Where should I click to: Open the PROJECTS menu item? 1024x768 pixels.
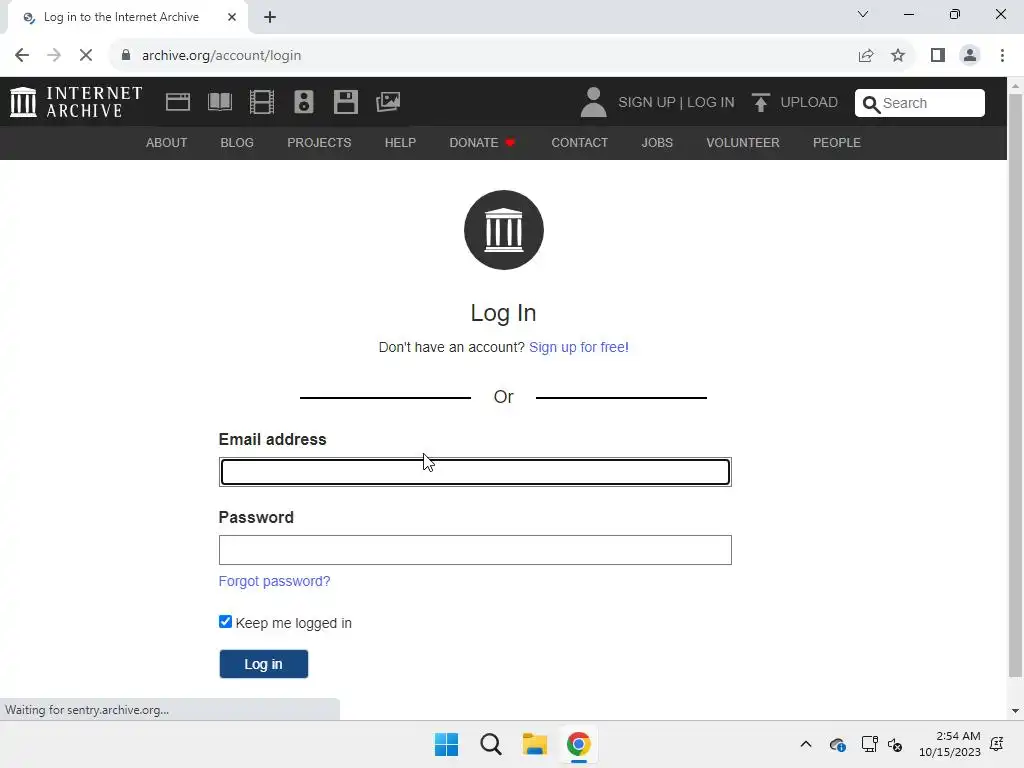(319, 142)
